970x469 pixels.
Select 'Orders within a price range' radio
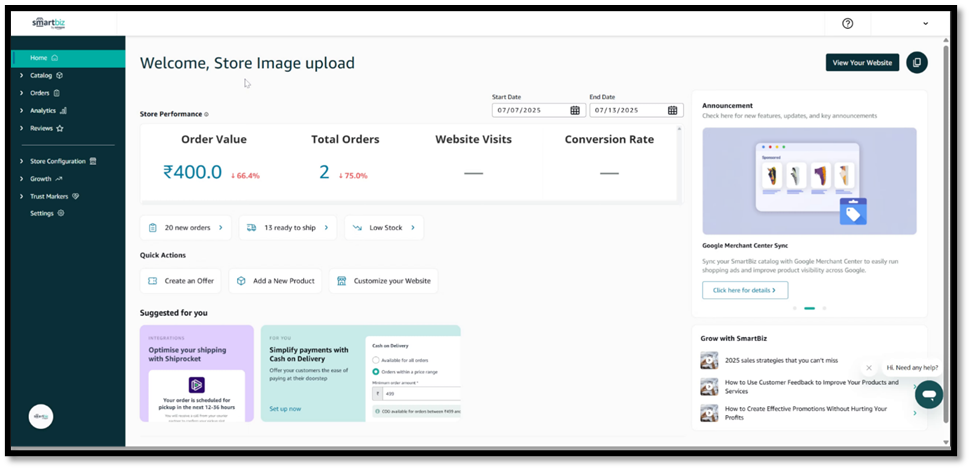(x=375, y=371)
